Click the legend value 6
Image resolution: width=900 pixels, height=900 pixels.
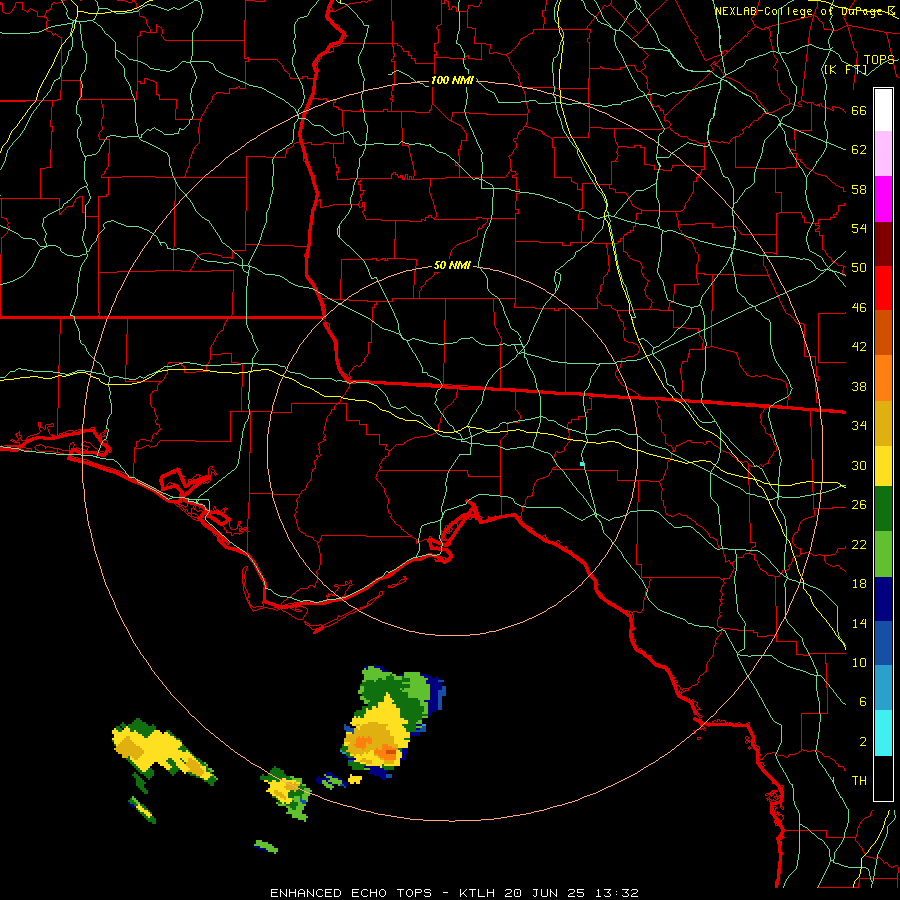pos(863,701)
